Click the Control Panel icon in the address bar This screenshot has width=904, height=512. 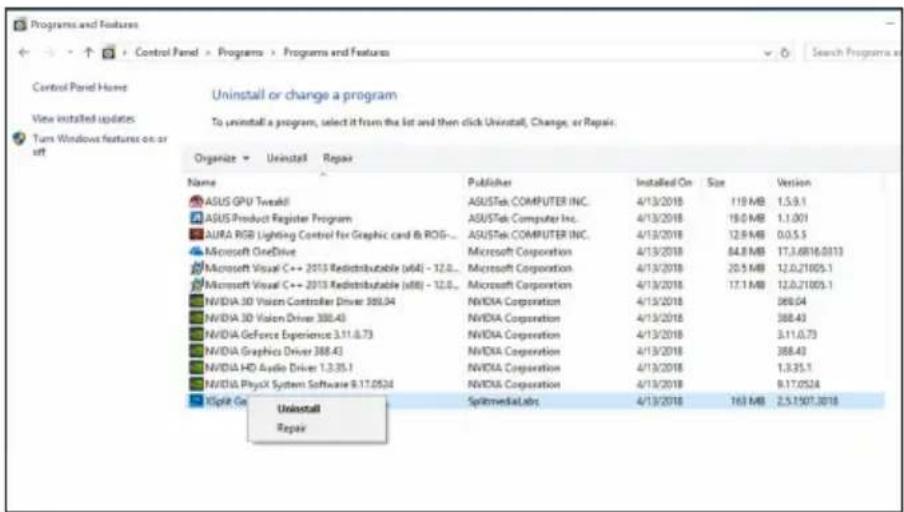point(107,52)
